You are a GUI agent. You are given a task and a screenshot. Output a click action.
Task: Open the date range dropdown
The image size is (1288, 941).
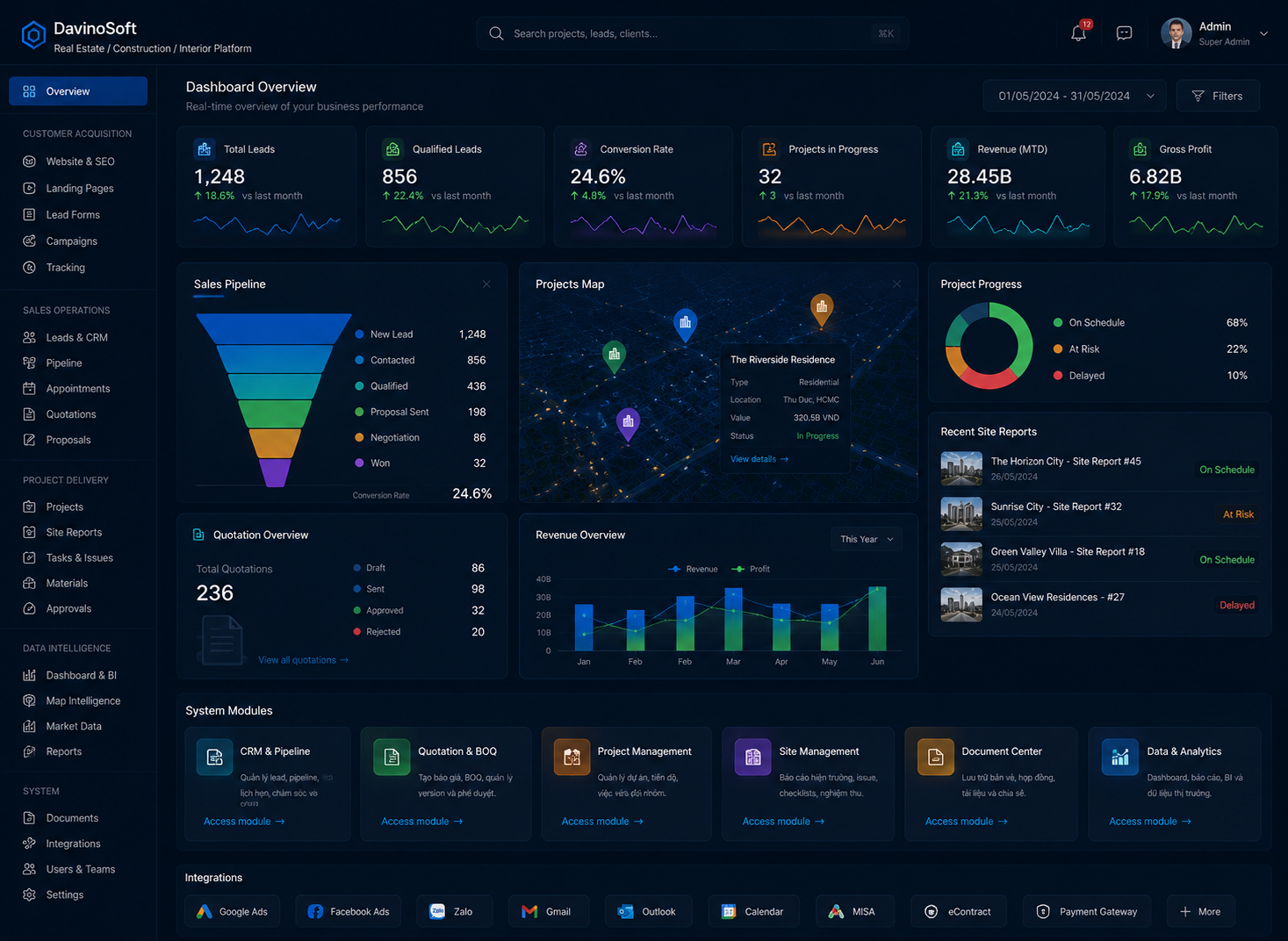[1076, 96]
